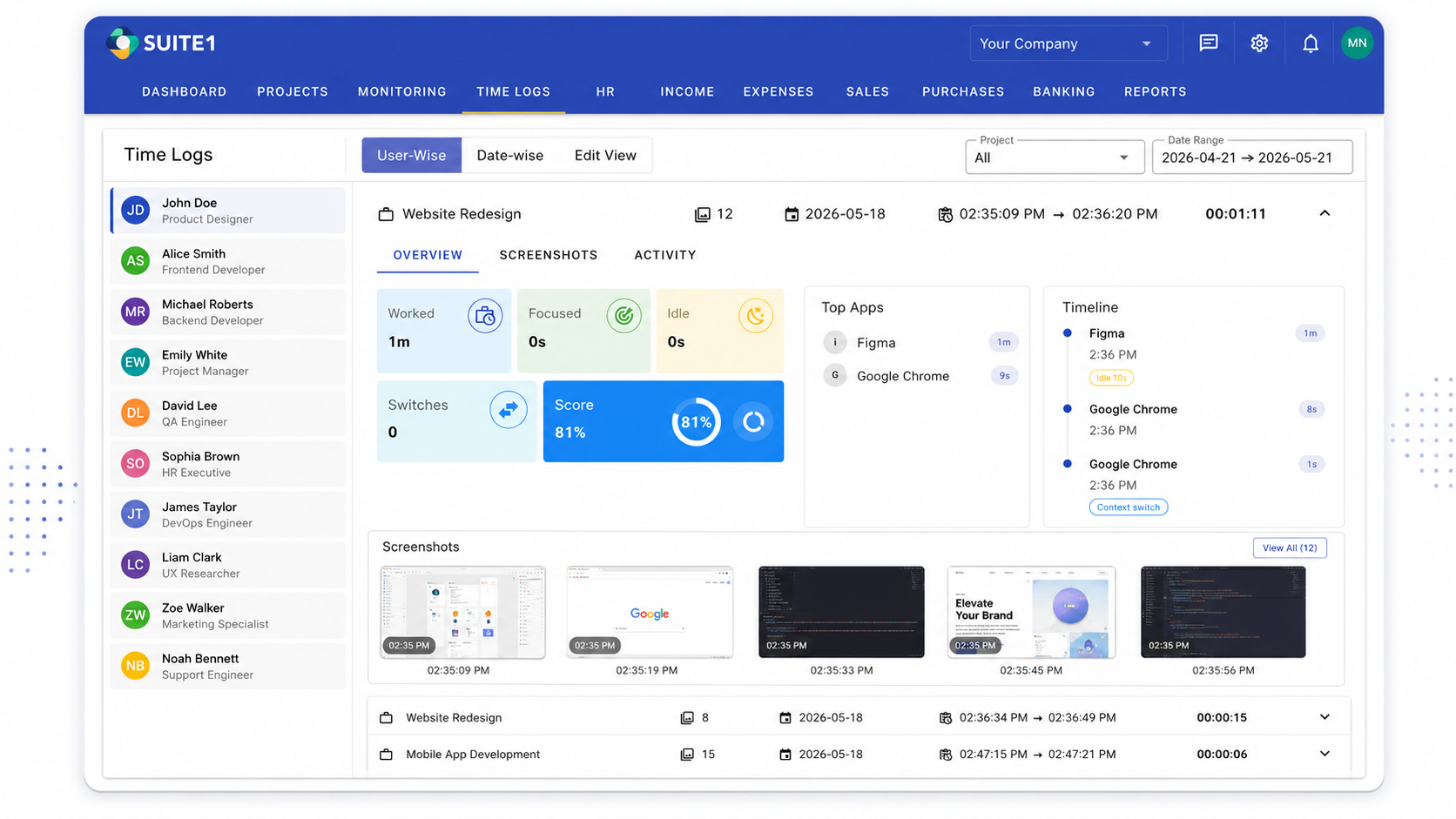This screenshot has width=1456, height=819.
Task: Click the briefcase icon of expanded Website Redesign
Action: tap(386, 214)
